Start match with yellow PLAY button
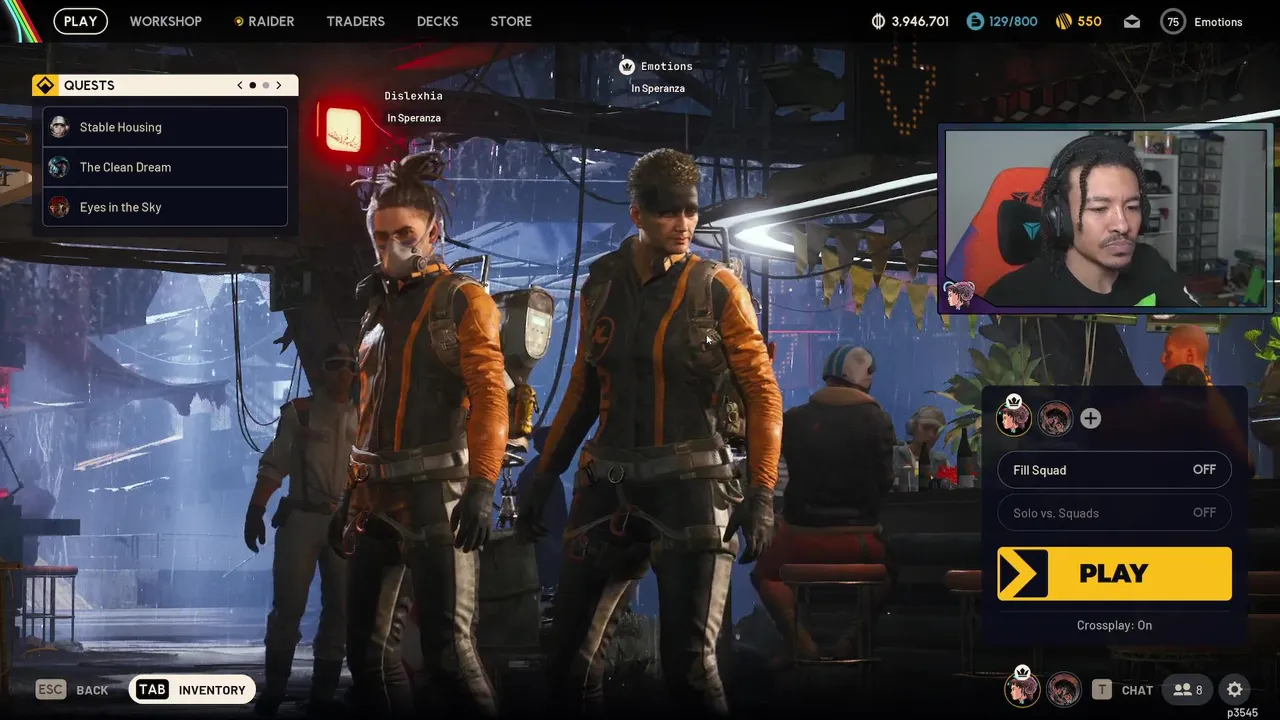Viewport: 1280px width, 720px height. [1114, 573]
